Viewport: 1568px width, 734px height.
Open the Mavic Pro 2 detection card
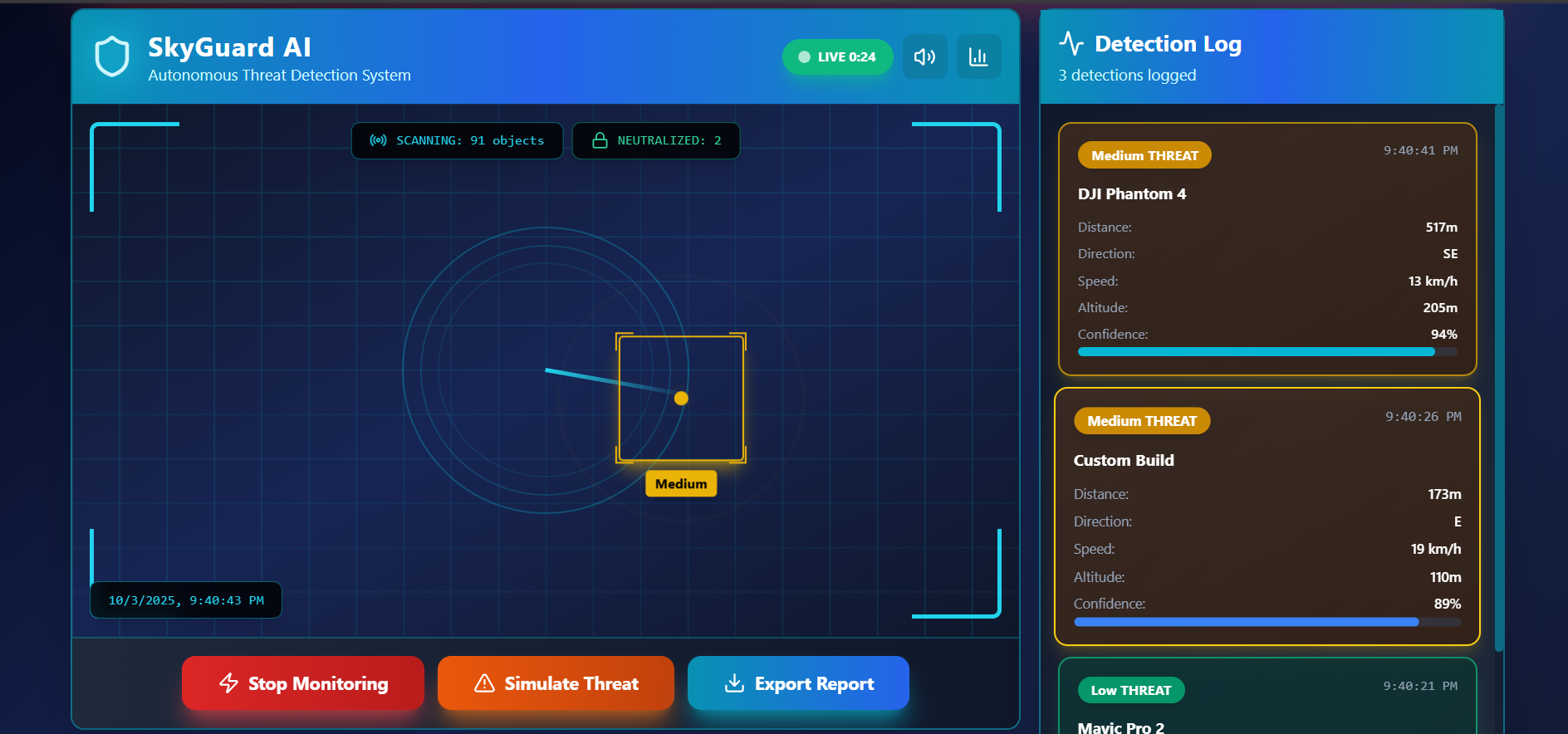(x=1267, y=696)
